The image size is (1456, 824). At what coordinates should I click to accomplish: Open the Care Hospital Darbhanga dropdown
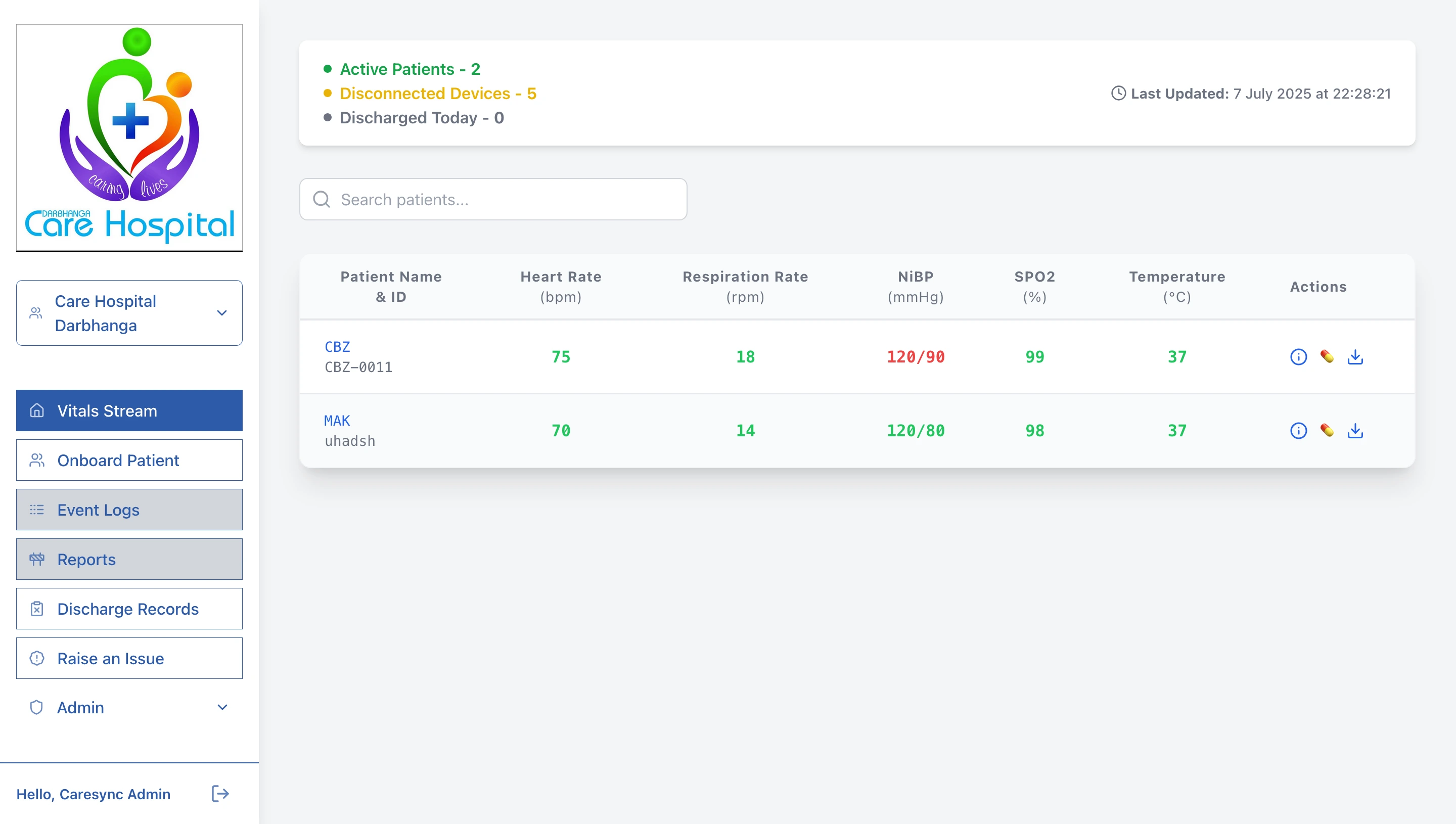pyautogui.click(x=129, y=313)
